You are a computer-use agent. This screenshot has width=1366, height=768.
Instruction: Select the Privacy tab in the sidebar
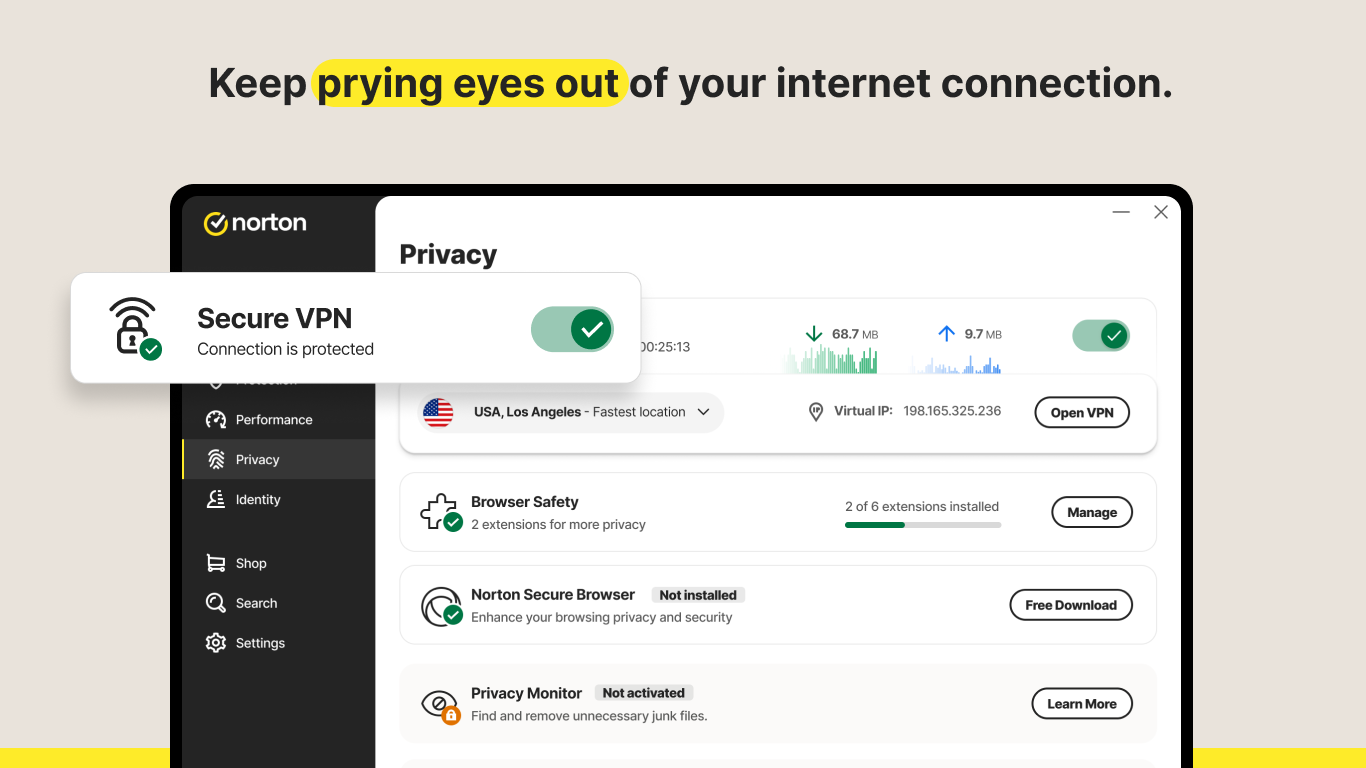click(257, 459)
